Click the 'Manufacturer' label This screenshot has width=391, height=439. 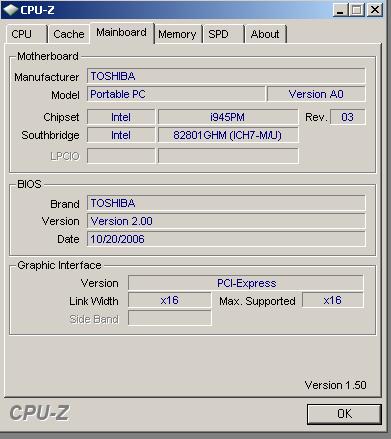point(46,77)
